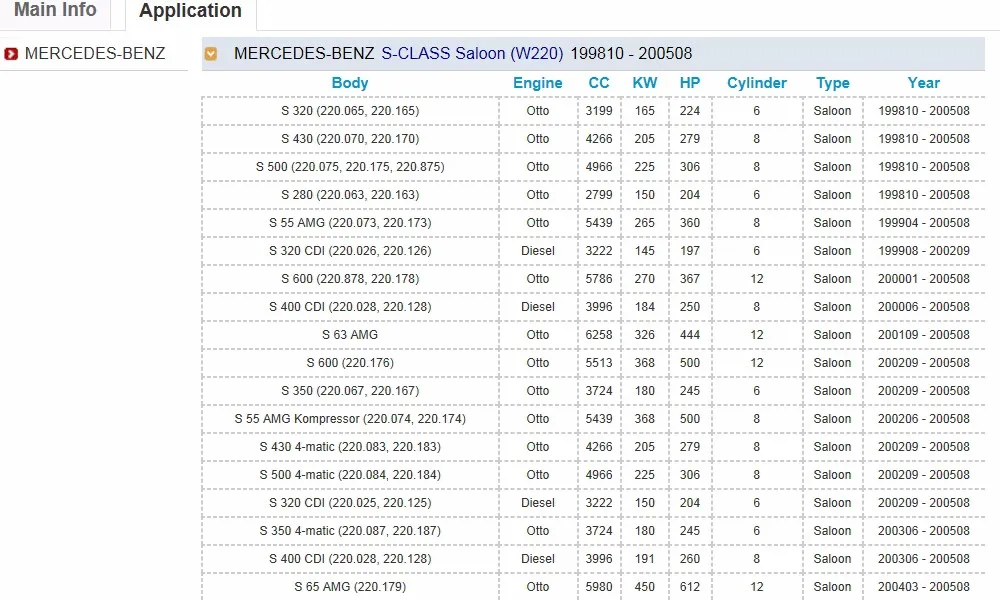This screenshot has height=600, width=1000.
Task: Click HP value 197
Action: (690, 251)
